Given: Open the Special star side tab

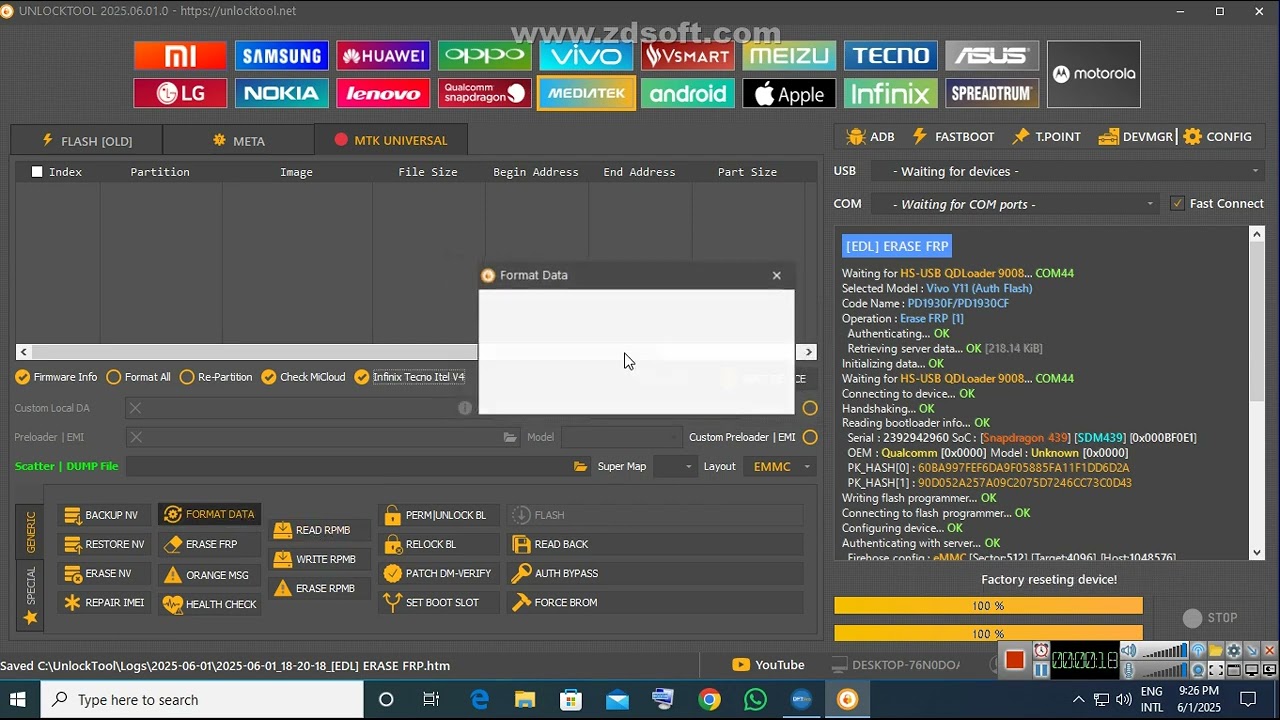Looking at the screenshot, I should 30,595.
